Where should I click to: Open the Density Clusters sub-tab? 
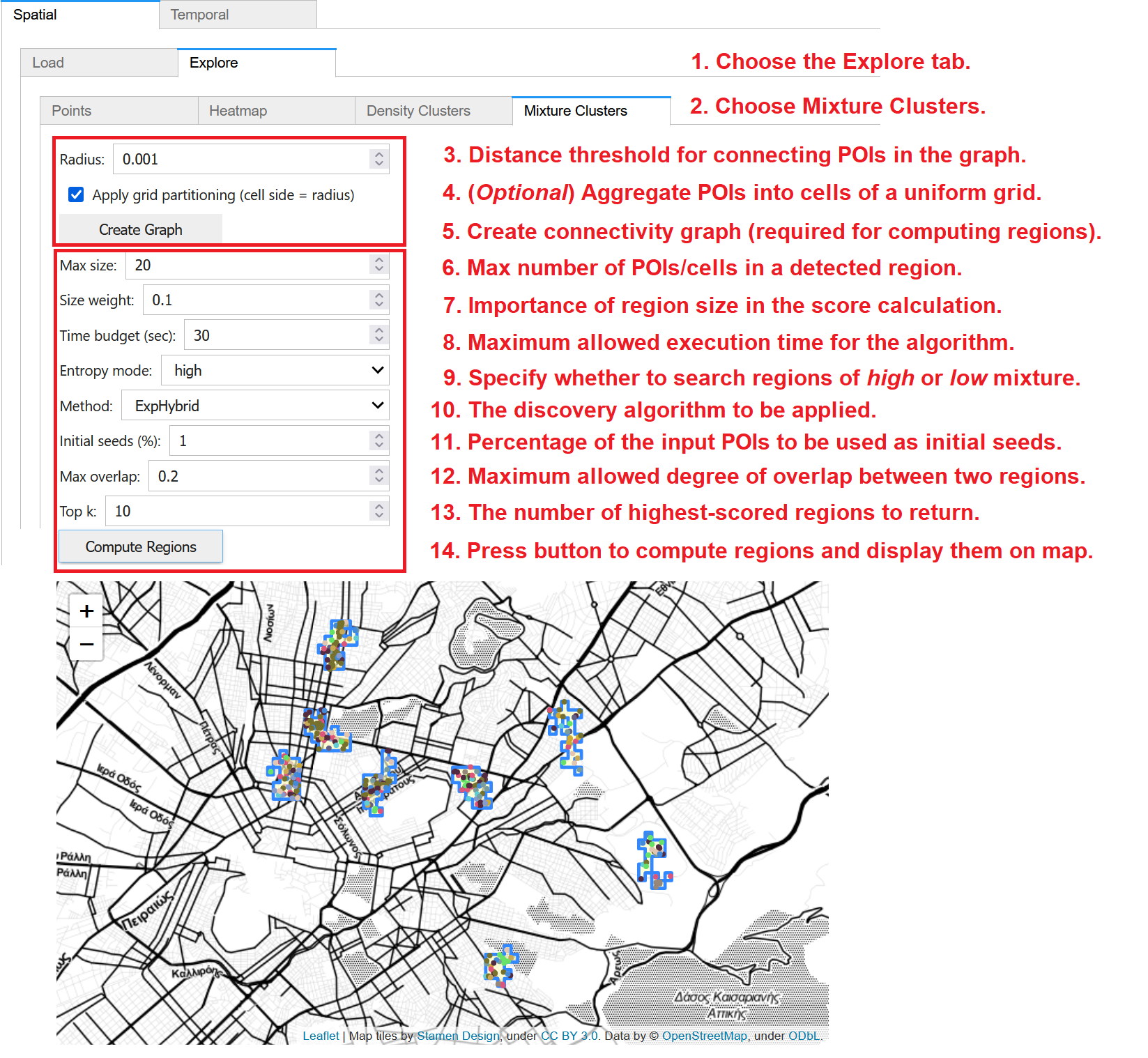pos(434,111)
